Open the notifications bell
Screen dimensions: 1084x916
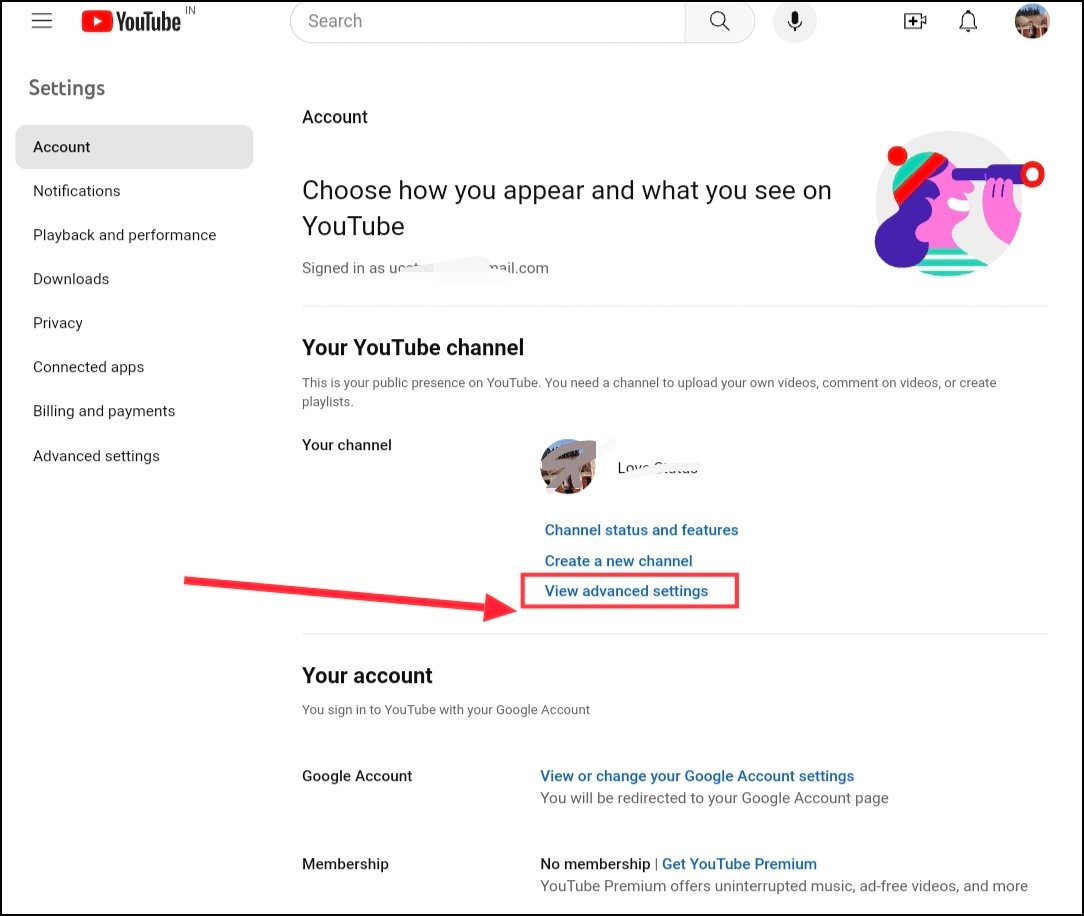click(968, 21)
